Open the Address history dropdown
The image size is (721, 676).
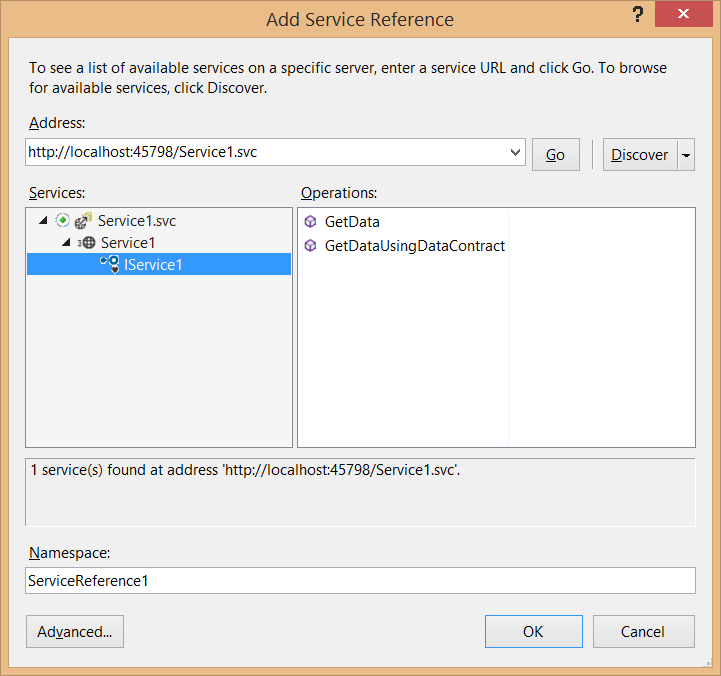pyautogui.click(x=515, y=152)
